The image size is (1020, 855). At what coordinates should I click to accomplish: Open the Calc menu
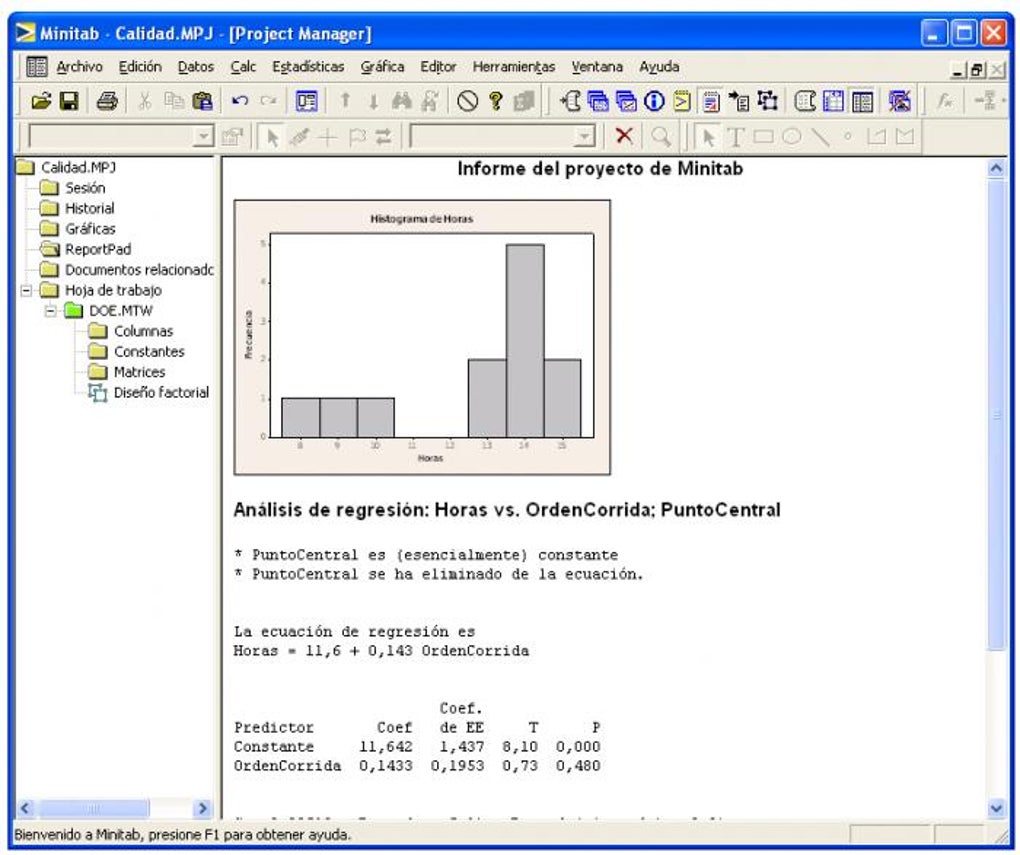[243, 67]
